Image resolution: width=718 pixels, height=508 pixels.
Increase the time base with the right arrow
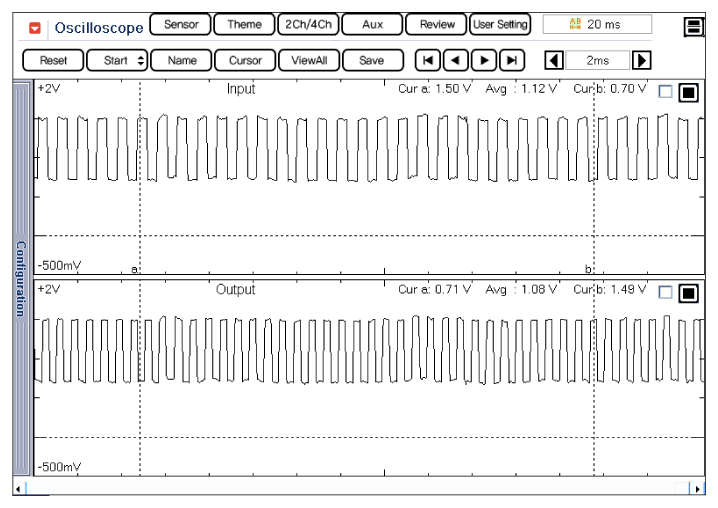point(642,60)
